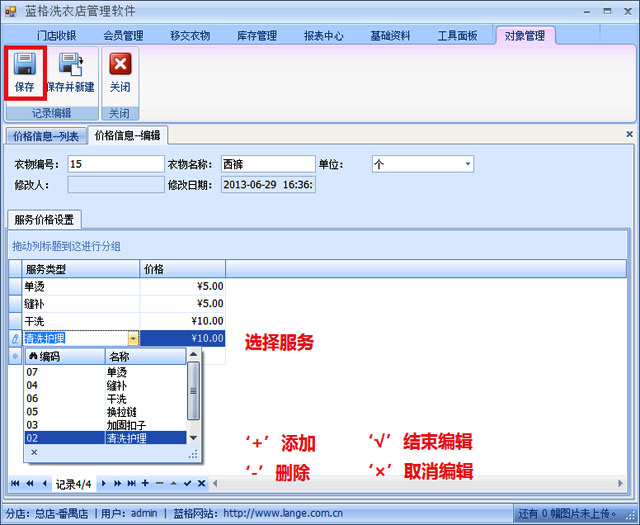This screenshot has height=525, width=640.
Task: Choose 02 清洗护理 in dropdown list
Action: (106, 438)
